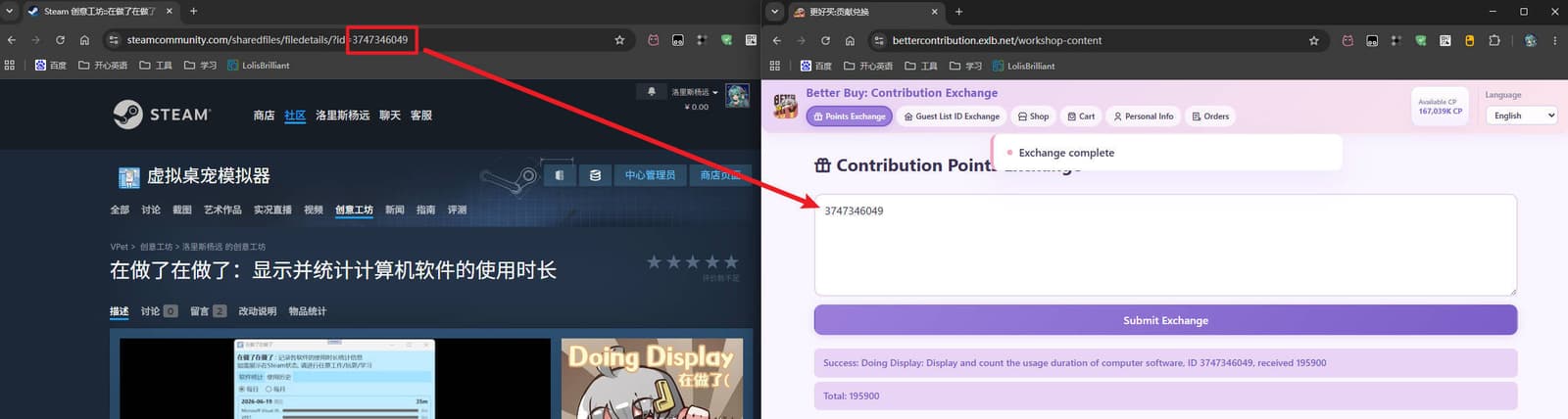
Task: Open 开心英语 bookmark folder in Steam window
Action: coord(103,66)
